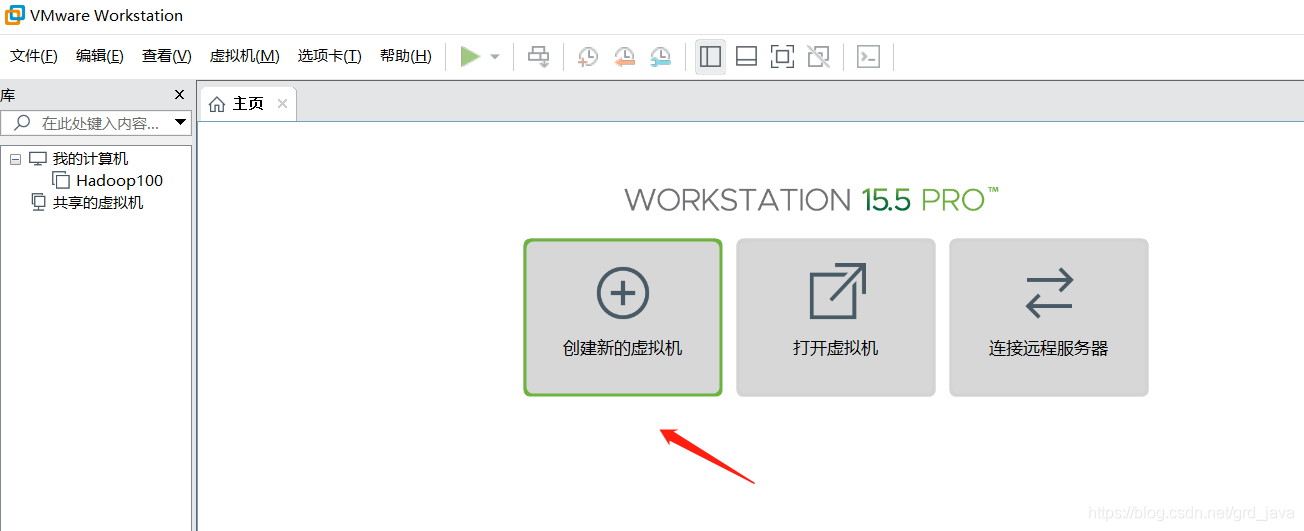Click the computer icon beside 我的计算机
1304x531 pixels.
tap(38, 159)
